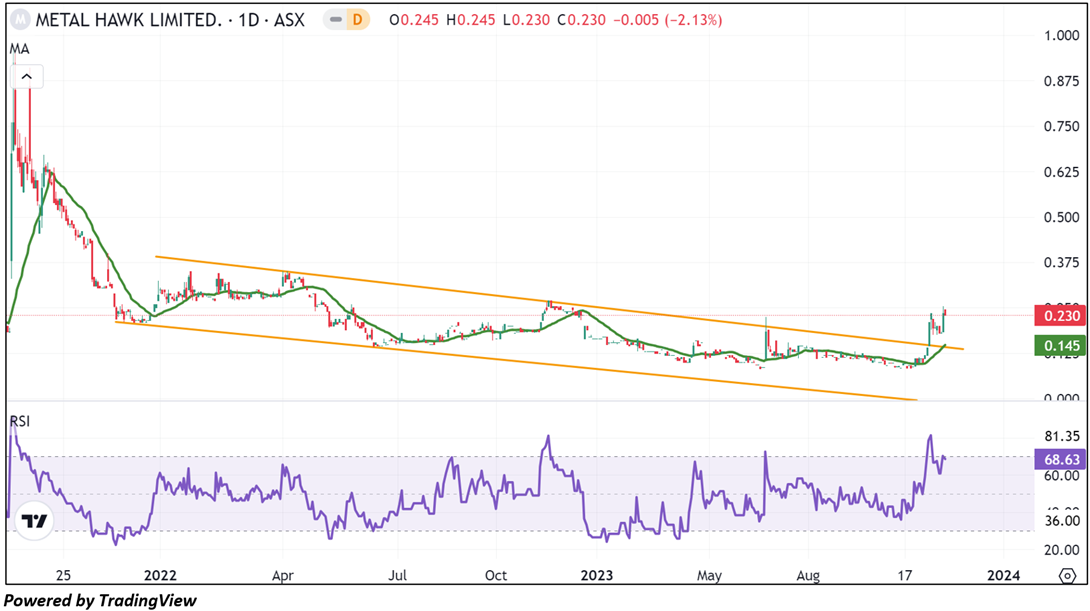Image resolution: width=1090 pixels, height=611 pixels.
Task: Click the 0.875 price scale label
Action: click(x=1061, y=81)
